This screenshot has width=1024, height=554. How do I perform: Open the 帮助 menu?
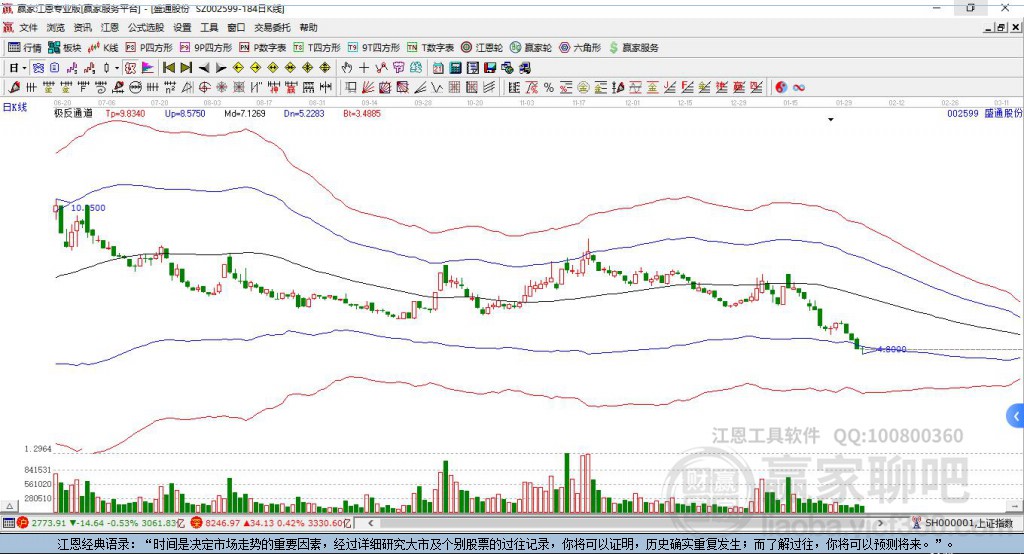(308, 27)
